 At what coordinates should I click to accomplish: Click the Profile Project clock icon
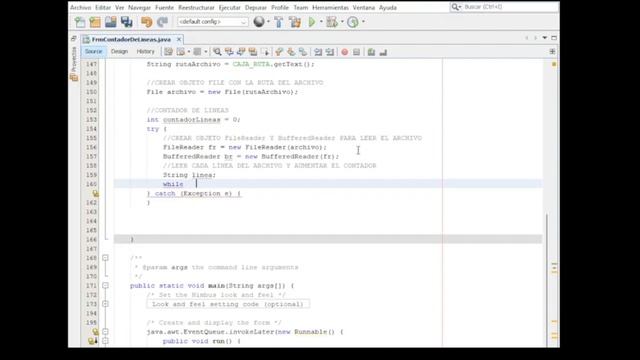(x=353, y=22)
